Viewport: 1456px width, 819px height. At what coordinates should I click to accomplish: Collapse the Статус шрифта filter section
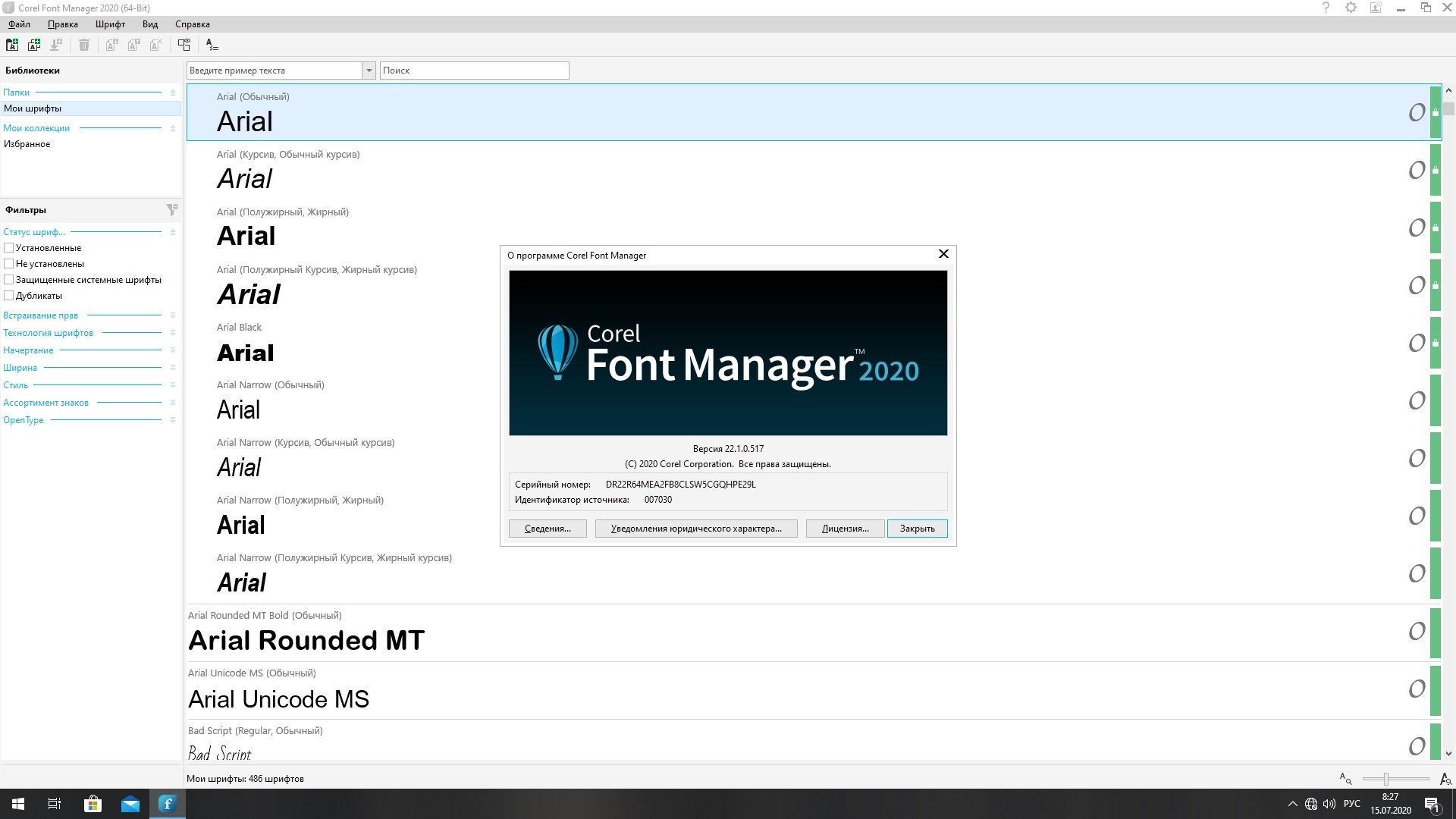coord(172,232)
